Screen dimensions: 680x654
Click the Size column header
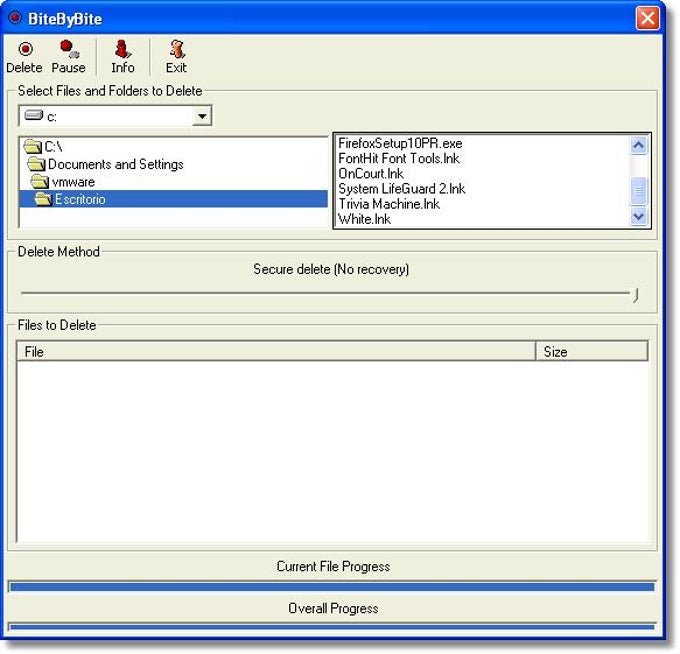coord(592,352)
